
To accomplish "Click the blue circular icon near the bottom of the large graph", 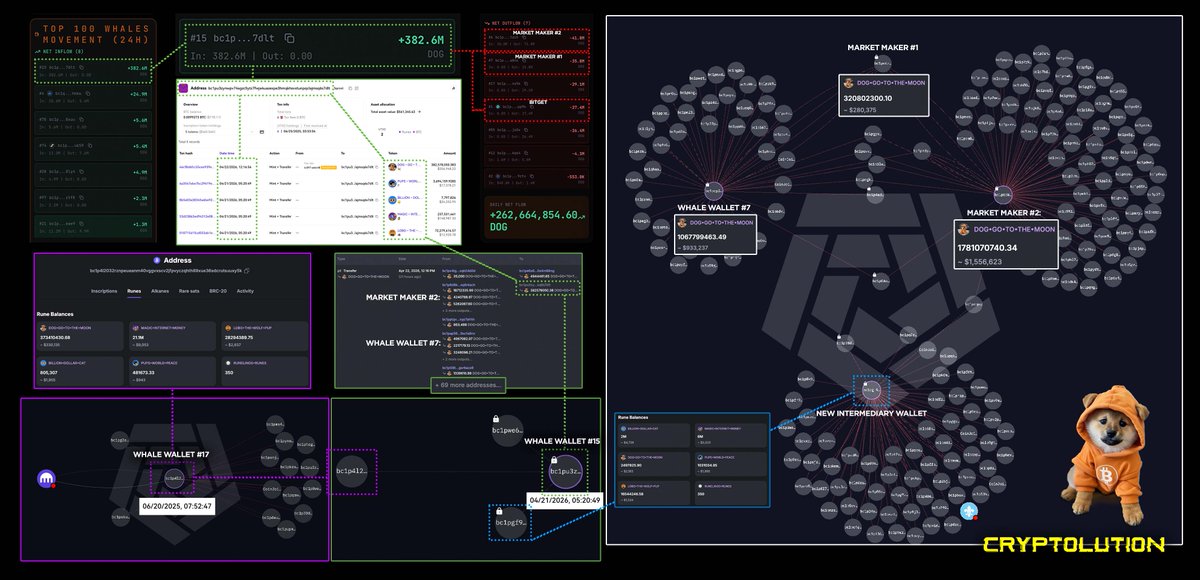I will (967, 511).
